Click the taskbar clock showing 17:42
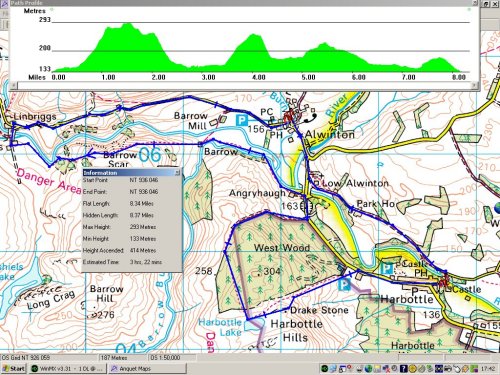Viewport: 500px width, 375px height. coord(488,368)
